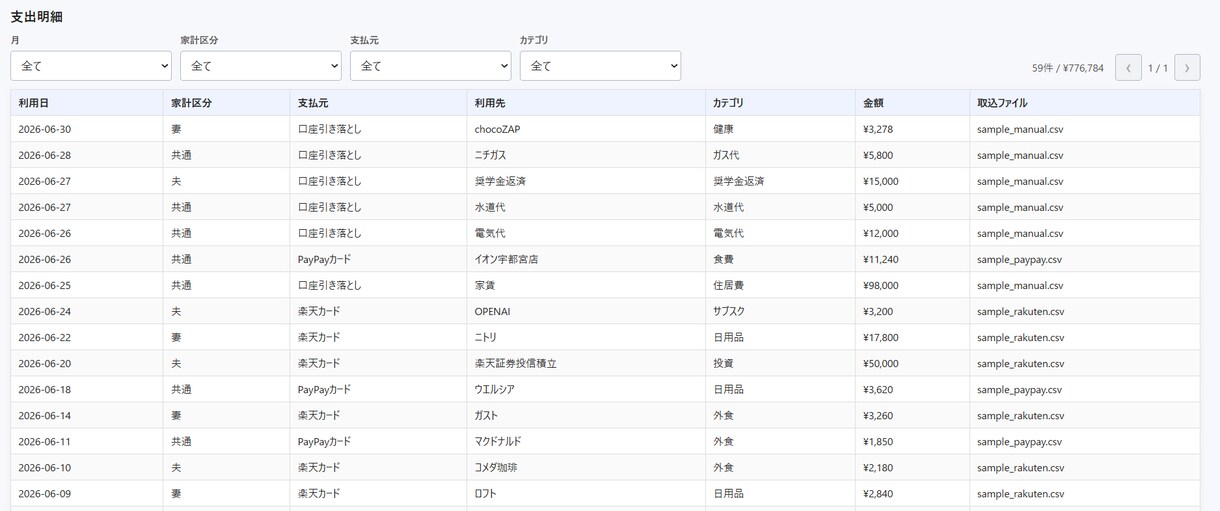The height and width of the screenshot is (511, 1220).
Task: Click the amount ¥50,000
Action: 881,363
